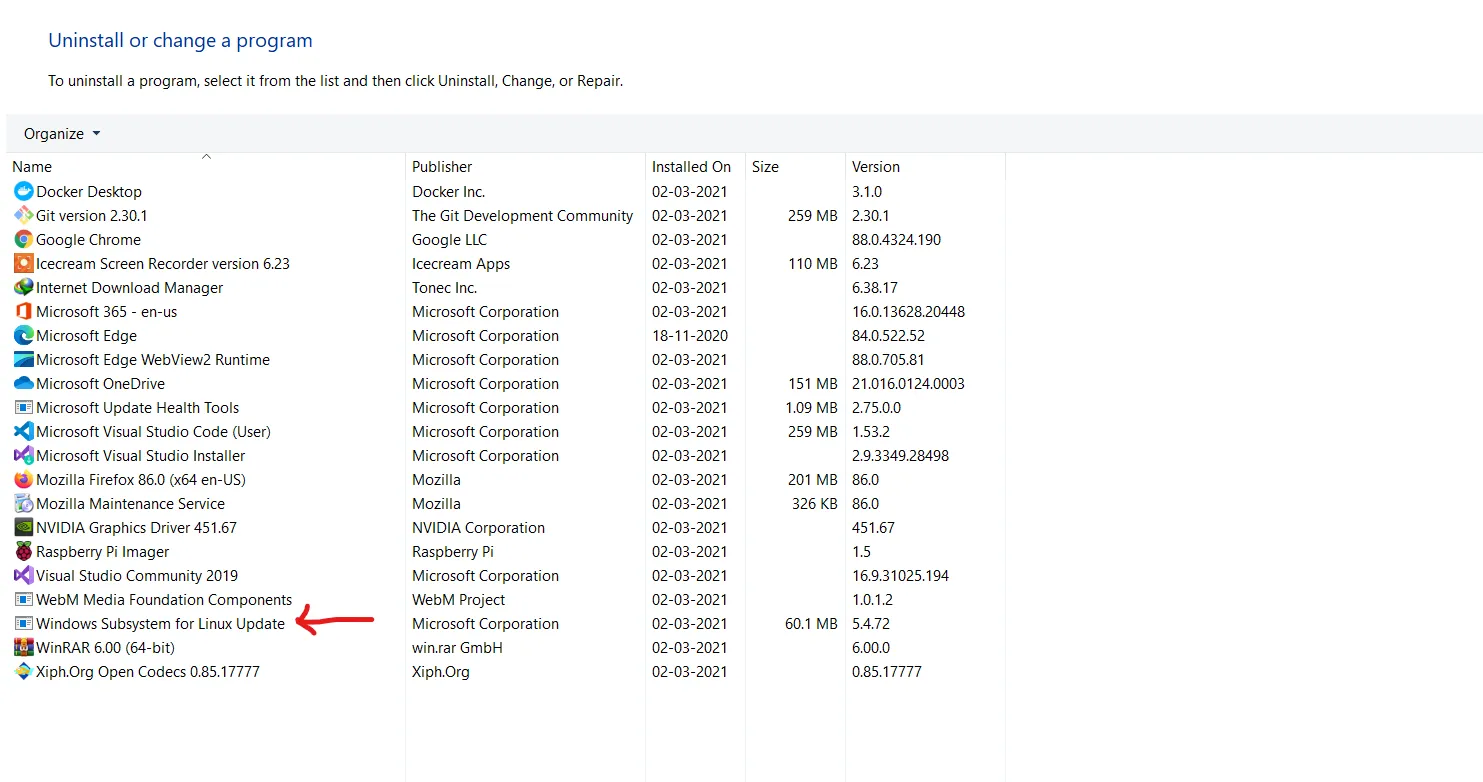Click the Mozilla Maintenance Service icon
The width and height of the screenshot is (1483, 782).
tap(23, 503)
